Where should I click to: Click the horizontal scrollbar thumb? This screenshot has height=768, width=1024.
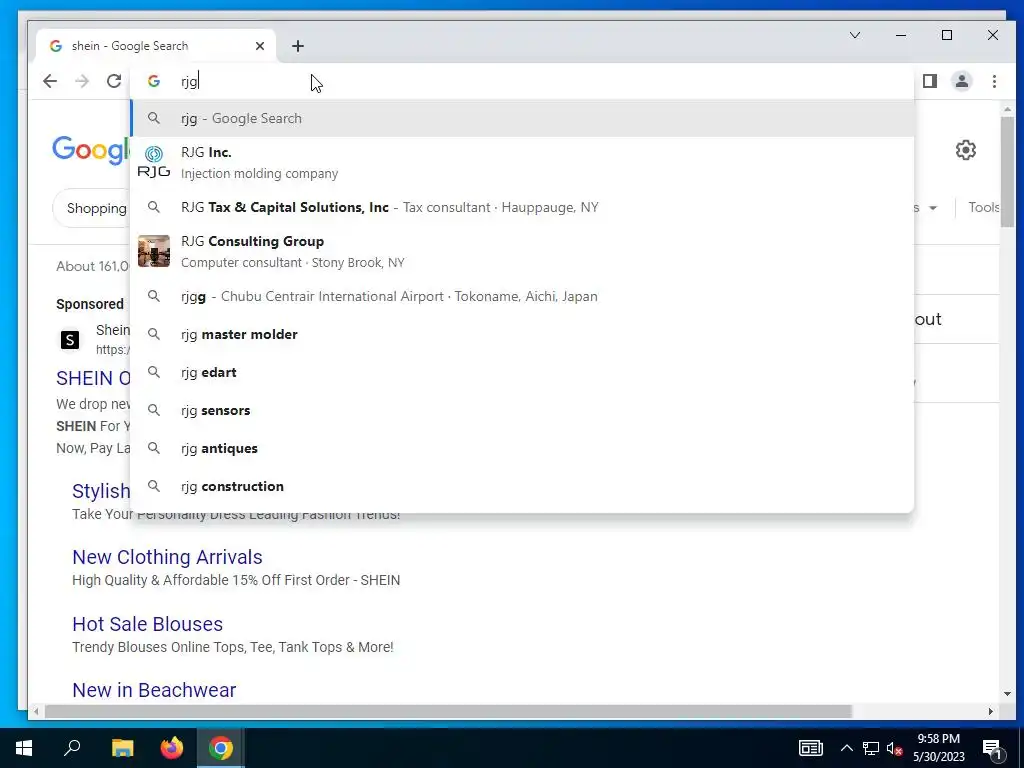[448, 711]
